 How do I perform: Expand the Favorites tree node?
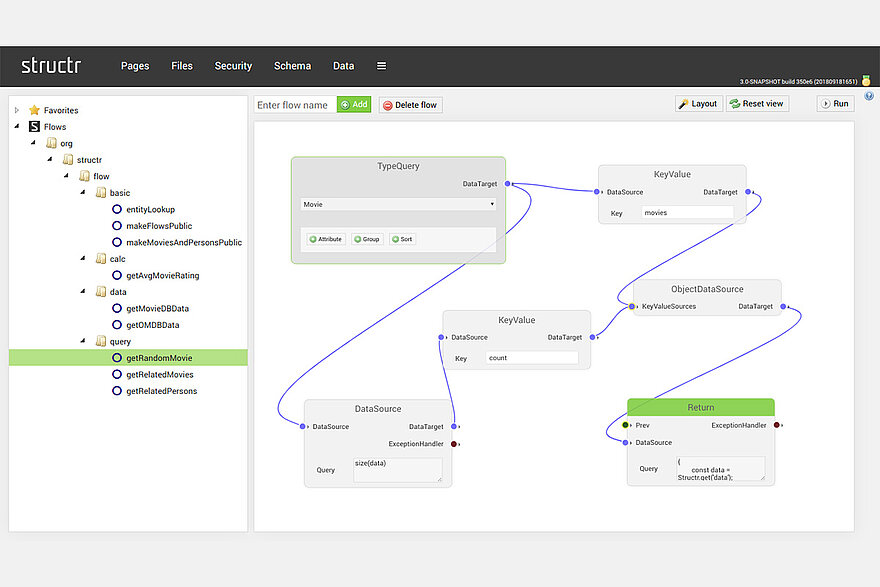click(17, 110)
